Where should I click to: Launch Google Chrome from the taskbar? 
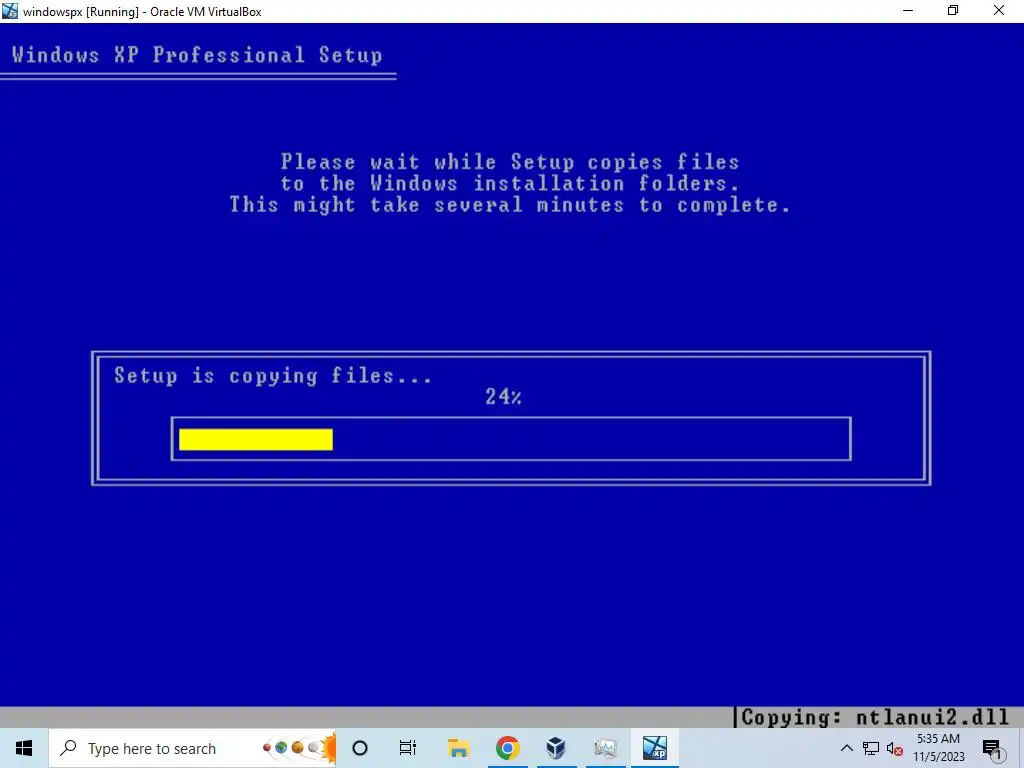507,748
